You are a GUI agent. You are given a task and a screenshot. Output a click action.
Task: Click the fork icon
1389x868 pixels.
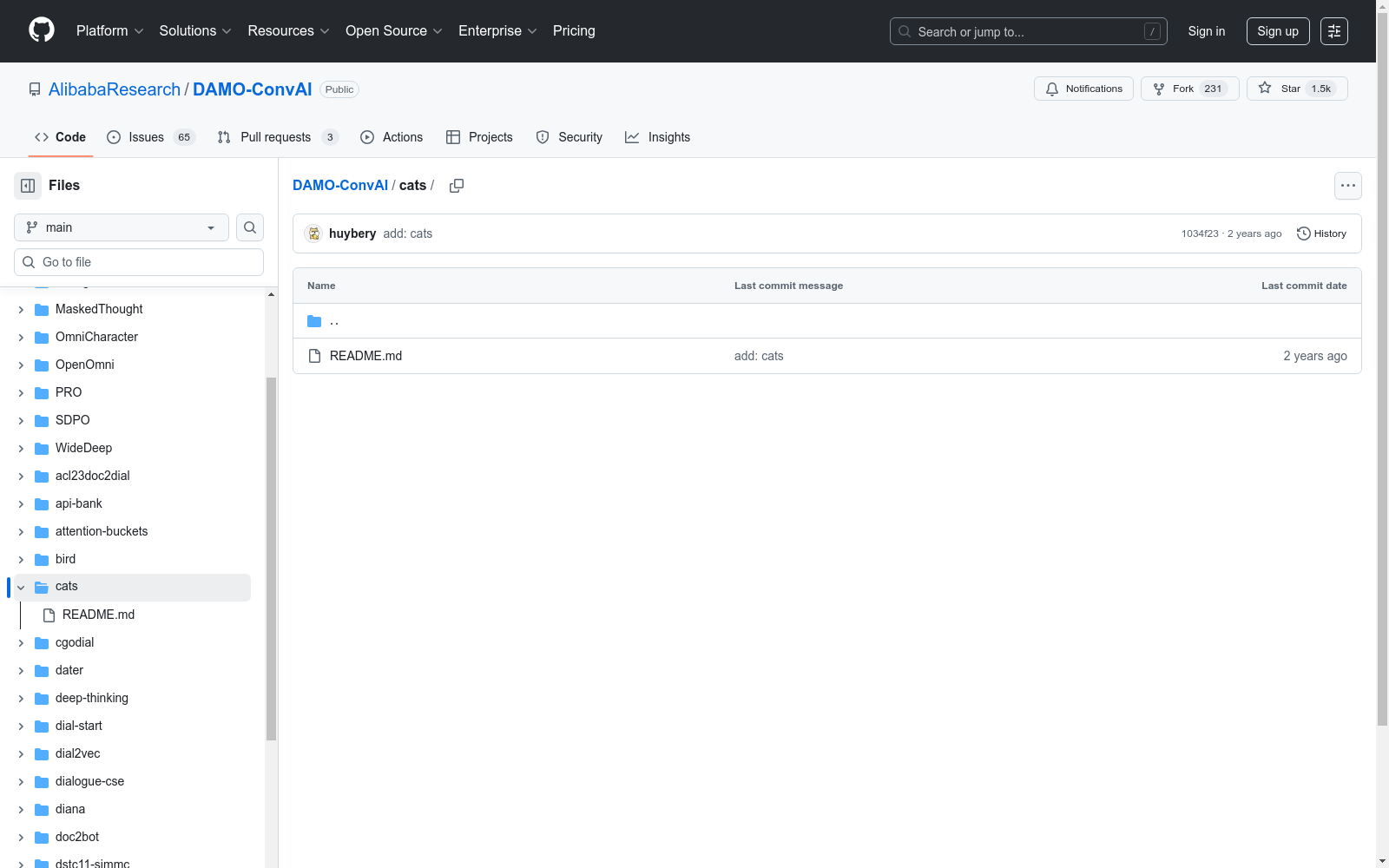pyautogui.click(x=1159, y=89)
